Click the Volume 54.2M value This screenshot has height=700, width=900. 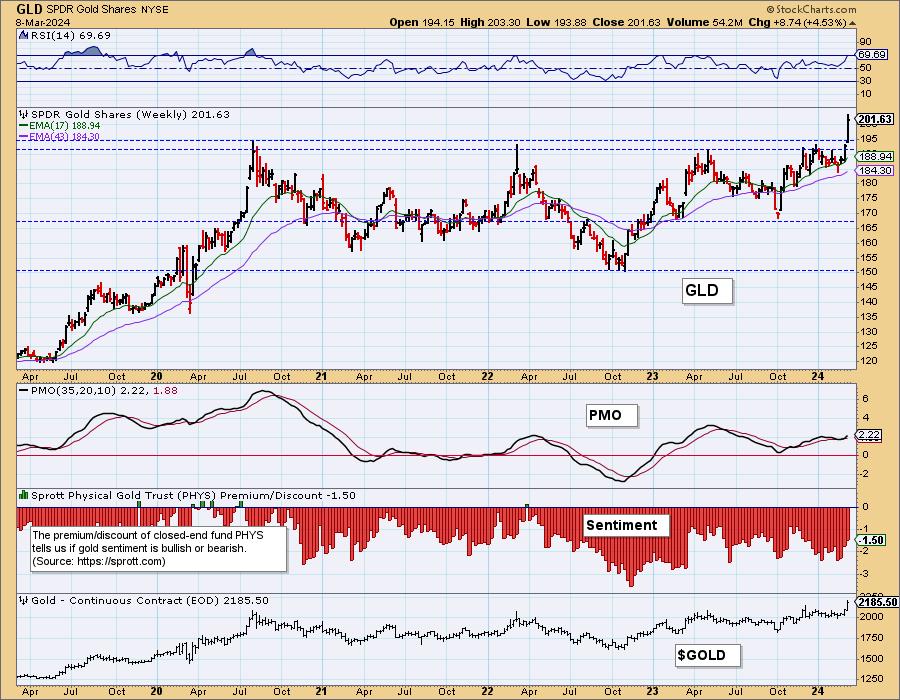coord(706,22)
